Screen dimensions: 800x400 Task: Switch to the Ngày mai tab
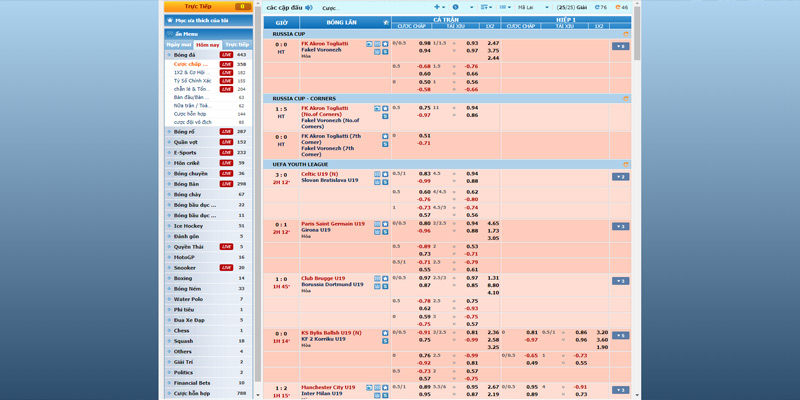[x=179, y=45]
